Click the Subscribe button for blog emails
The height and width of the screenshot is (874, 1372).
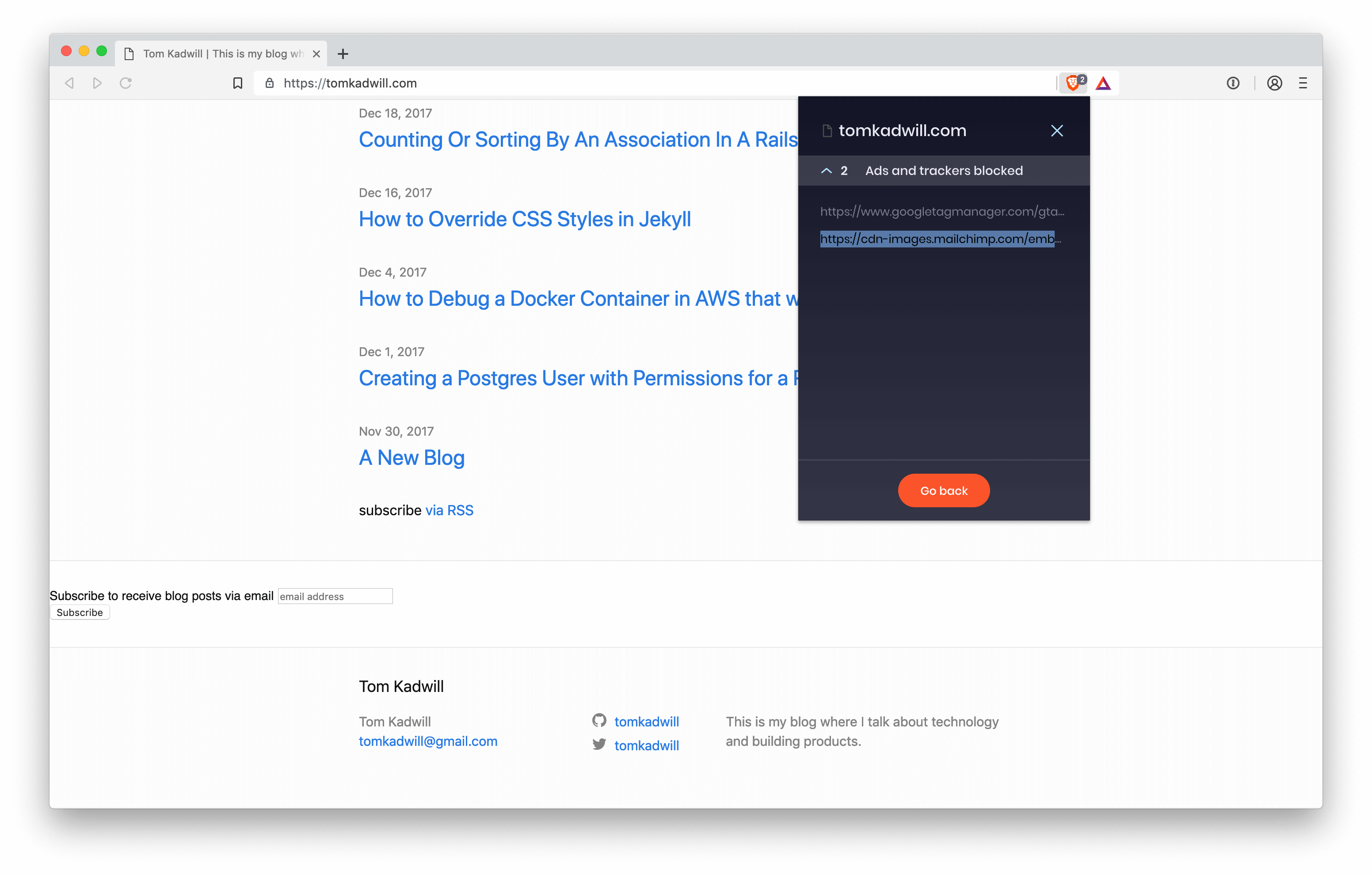(x=80, y=611)
